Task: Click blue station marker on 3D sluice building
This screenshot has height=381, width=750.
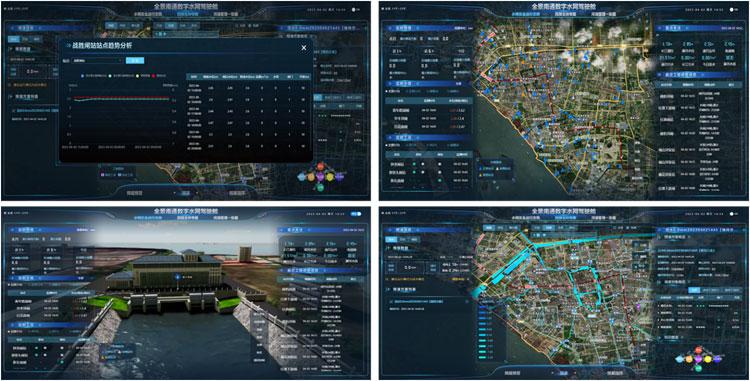Action: point(176,276)
